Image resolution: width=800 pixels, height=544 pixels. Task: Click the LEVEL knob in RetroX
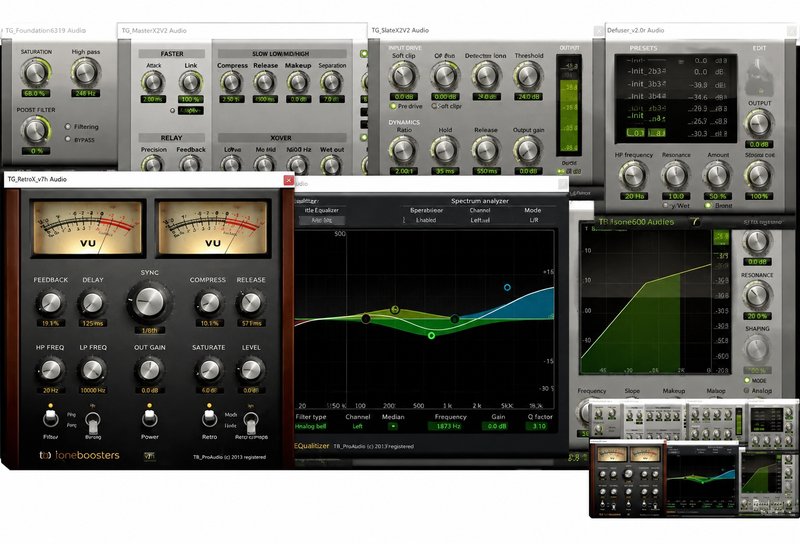click(x=251, y=369)
